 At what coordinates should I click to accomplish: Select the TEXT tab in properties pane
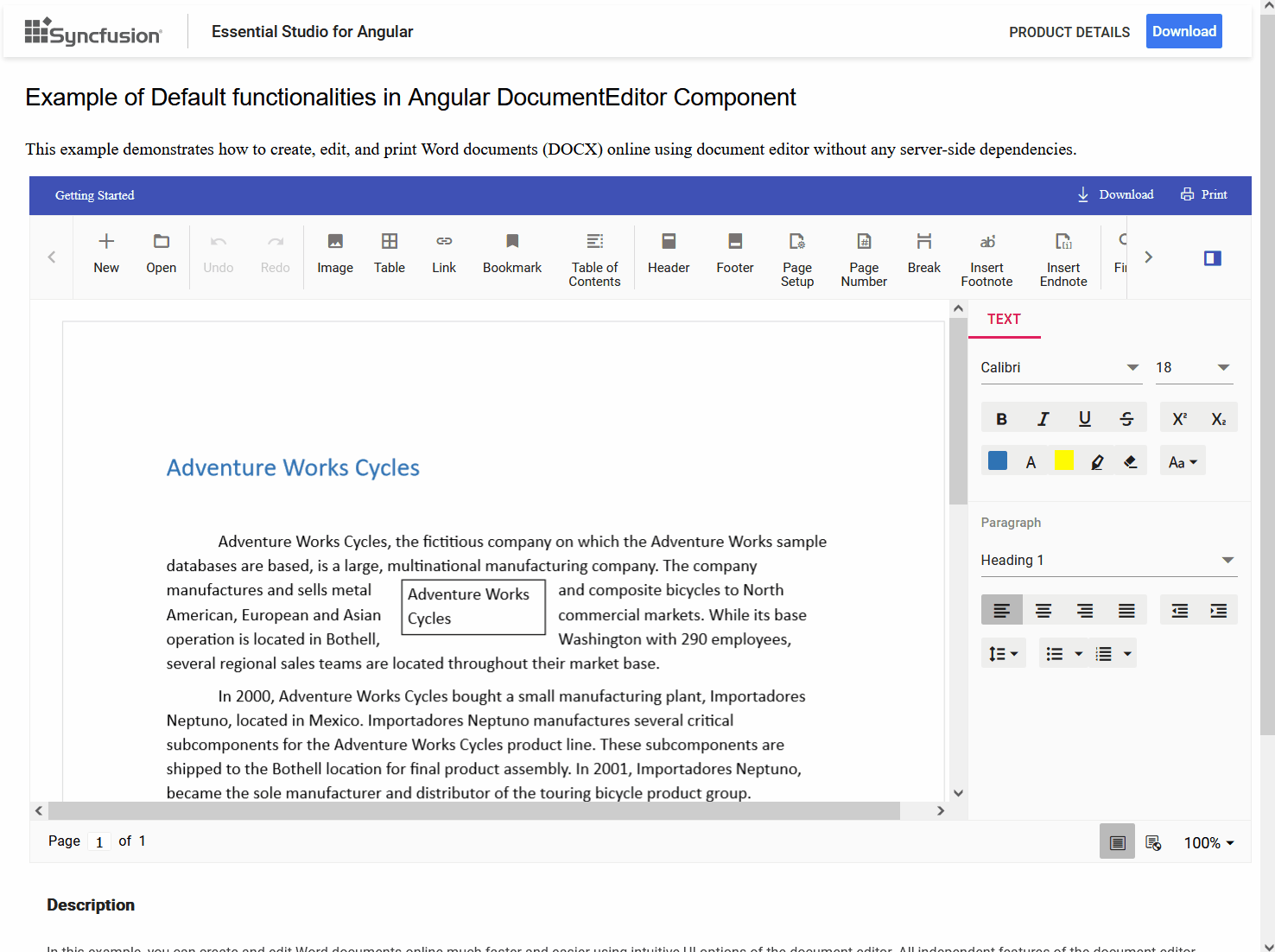(1004, 320)
